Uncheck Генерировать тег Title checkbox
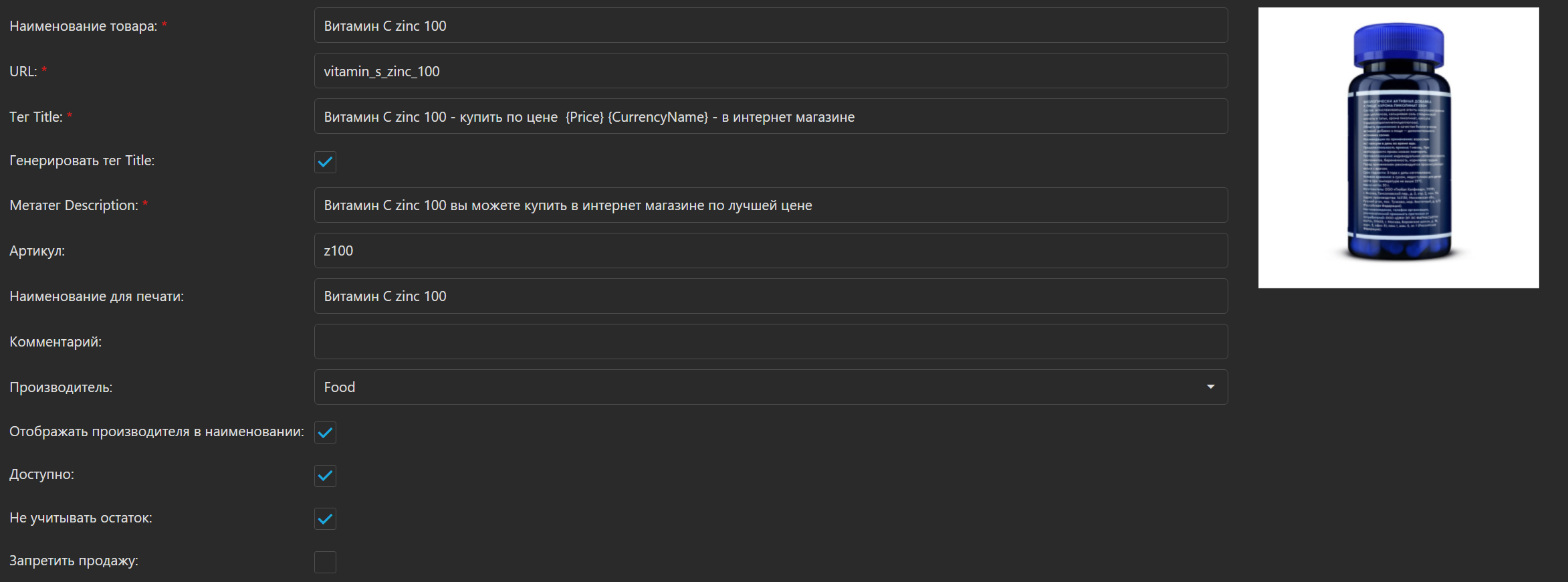The width and height of the screenshot is (1568, 582). click(325, 162)
